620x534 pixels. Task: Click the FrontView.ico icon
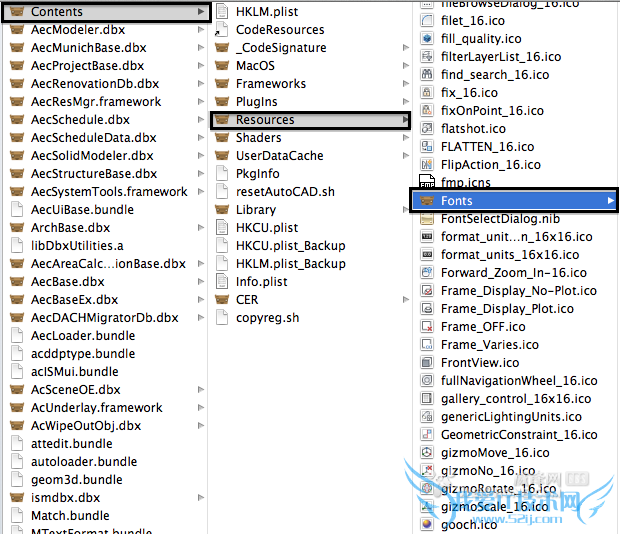pos(427,362)
